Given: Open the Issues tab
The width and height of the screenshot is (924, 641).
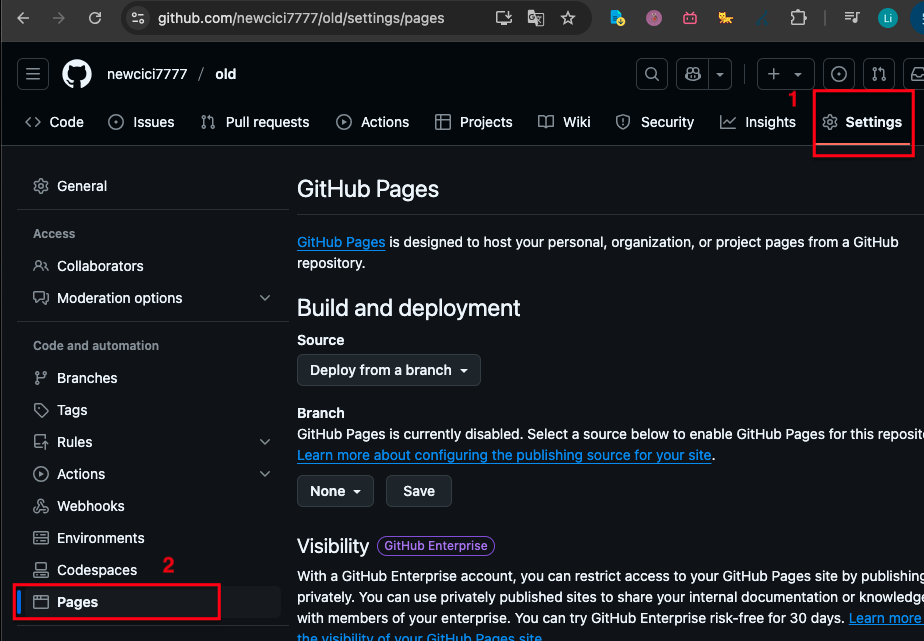Looking at the screenshot, I should tap(141, 122).
